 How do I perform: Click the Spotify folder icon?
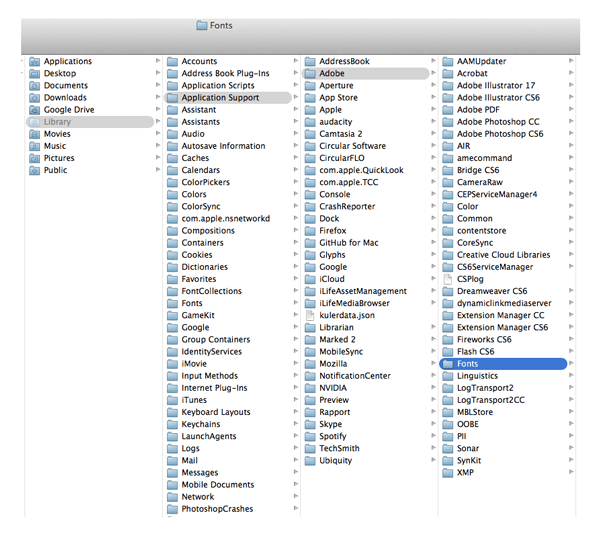pos(310,436)
